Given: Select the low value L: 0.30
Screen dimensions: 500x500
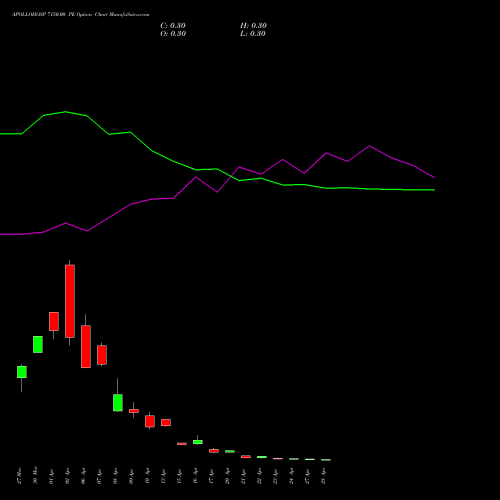Looking at the screenshot, I should click(x=253, y=34).
